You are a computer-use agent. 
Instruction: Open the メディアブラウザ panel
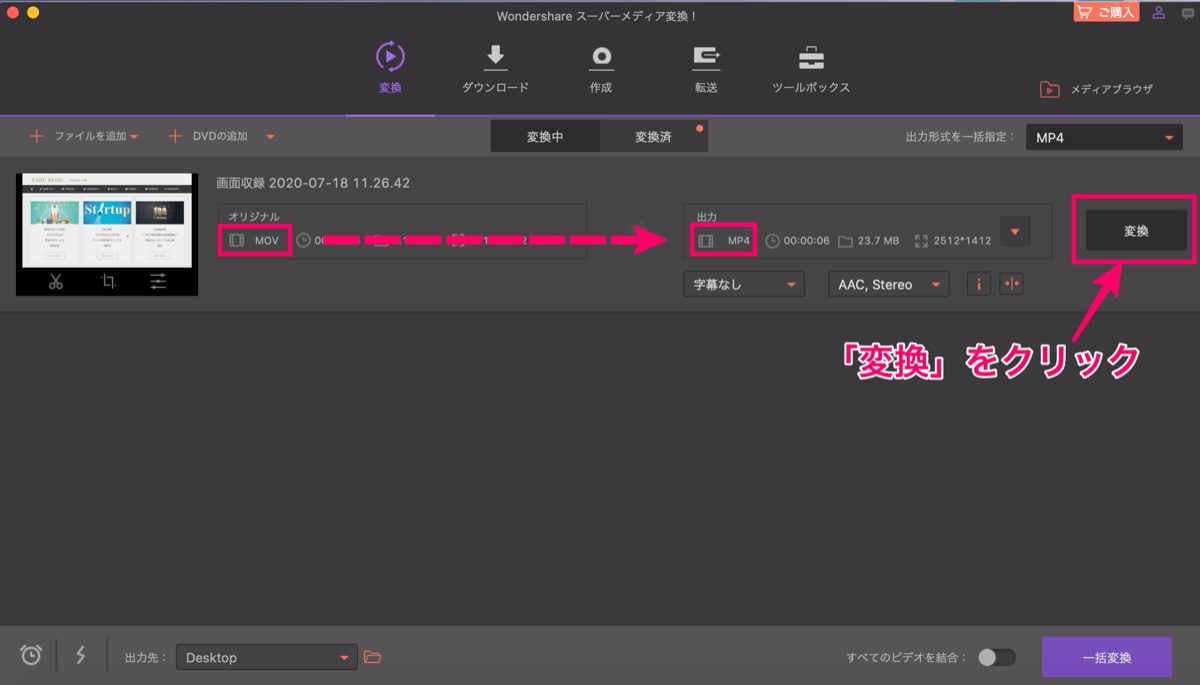point(1097,89)
